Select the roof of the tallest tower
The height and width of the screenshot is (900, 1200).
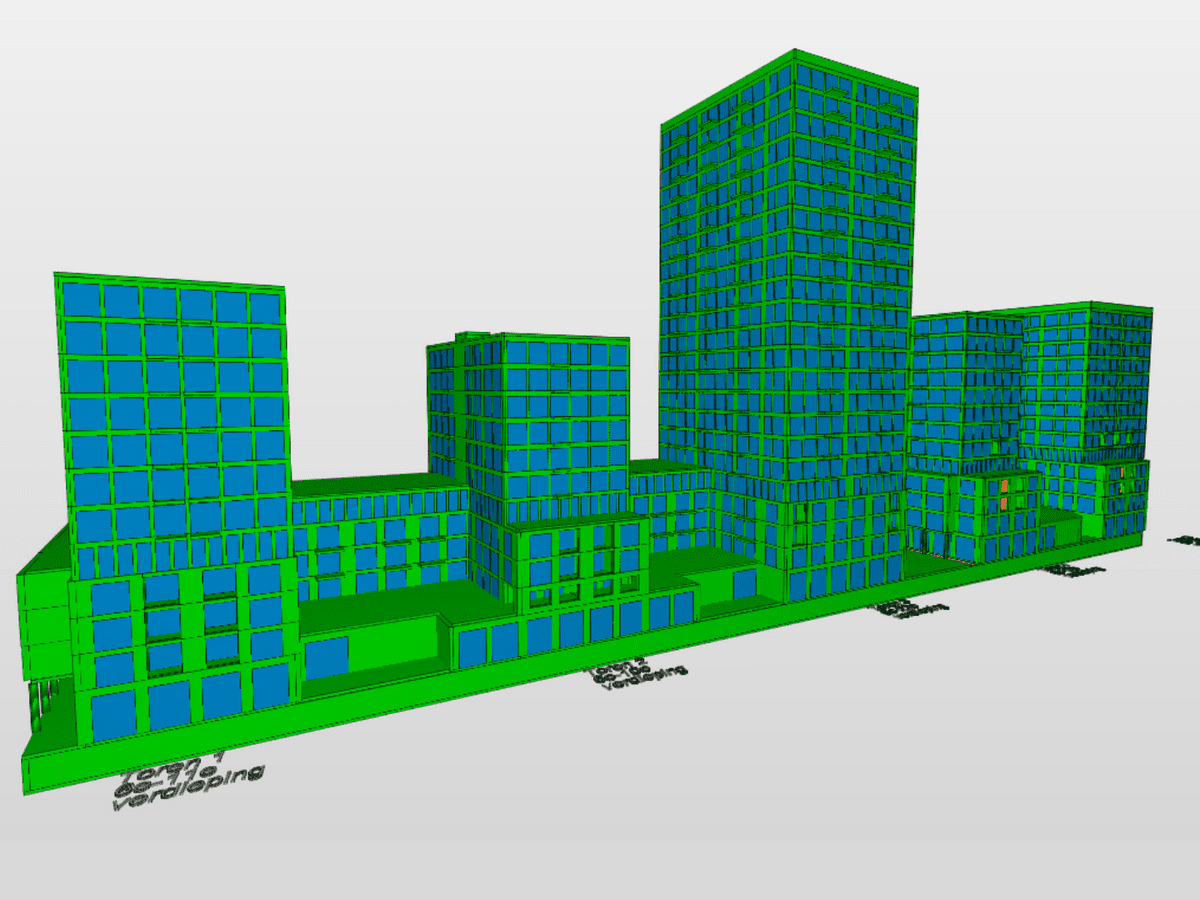(790, 68)
